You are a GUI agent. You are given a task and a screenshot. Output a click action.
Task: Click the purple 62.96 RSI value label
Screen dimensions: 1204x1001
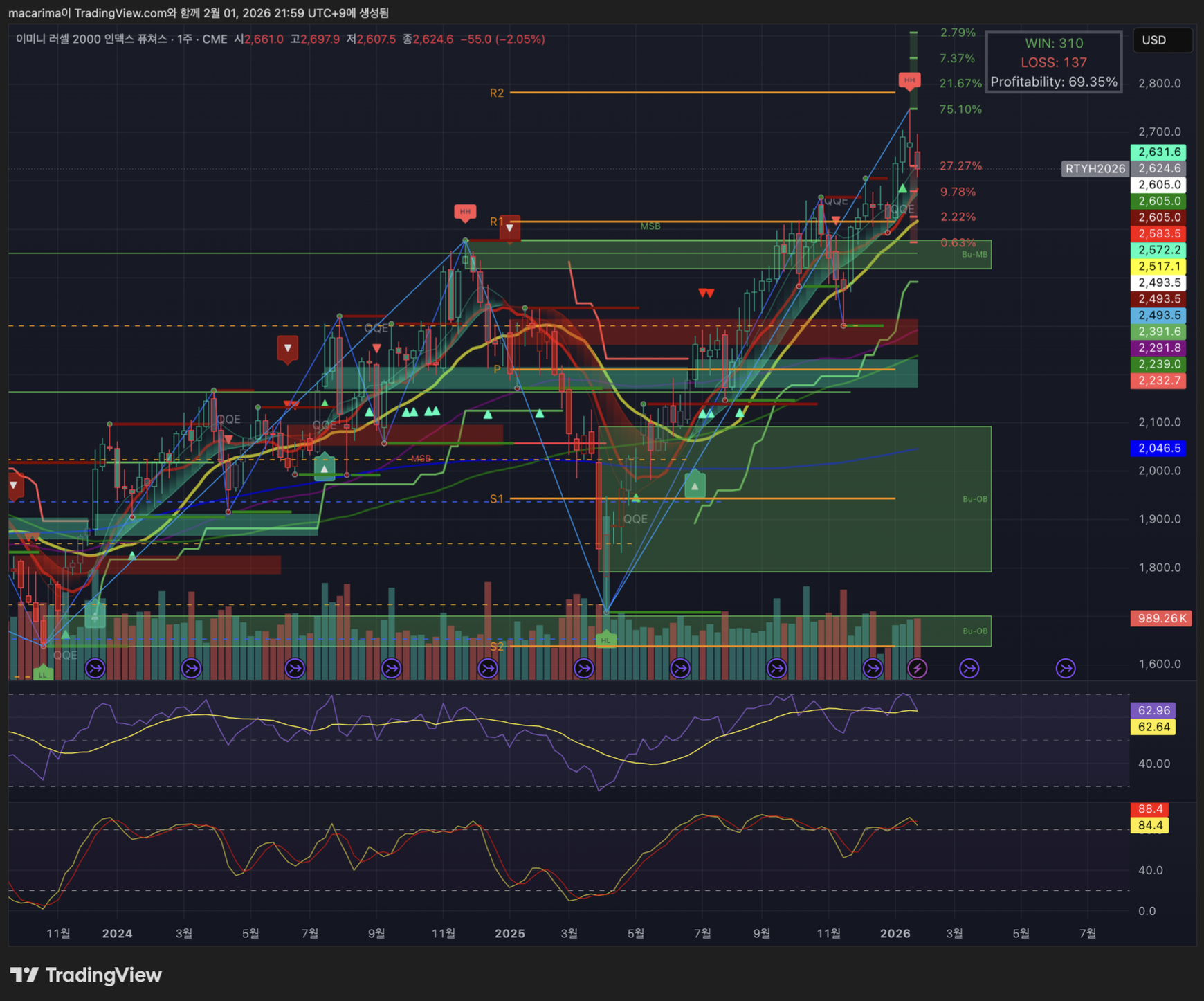(1153, 710)
